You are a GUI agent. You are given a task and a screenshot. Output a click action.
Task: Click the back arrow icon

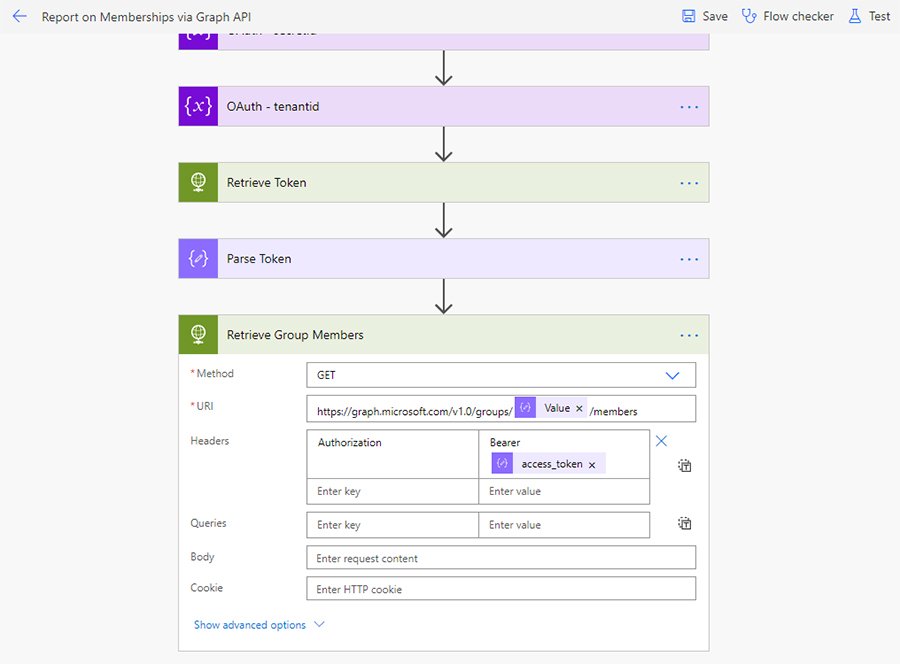(19, 16)
